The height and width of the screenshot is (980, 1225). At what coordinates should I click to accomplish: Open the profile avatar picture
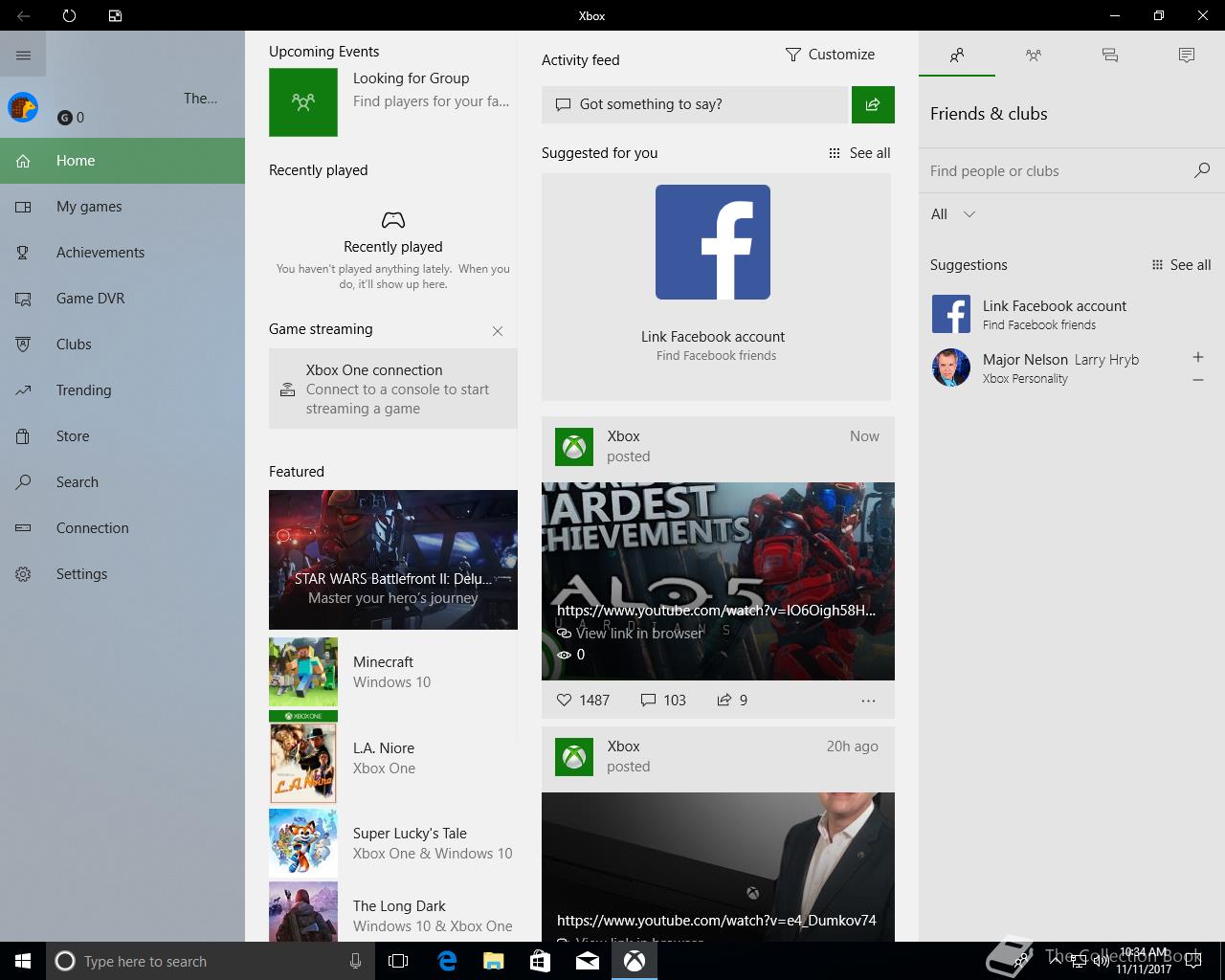(23, 107)
